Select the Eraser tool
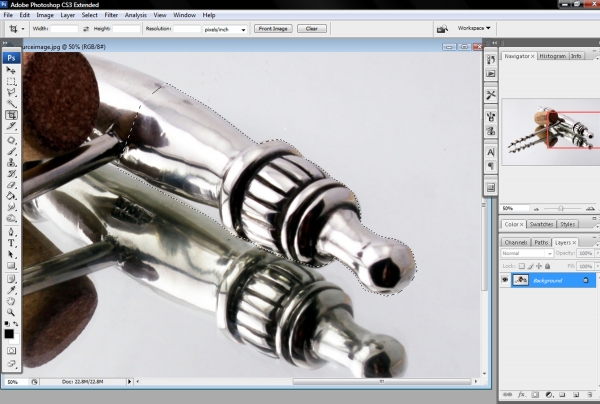Image resolution: width=600 pixels, height=404 pixels. [11, 185]
